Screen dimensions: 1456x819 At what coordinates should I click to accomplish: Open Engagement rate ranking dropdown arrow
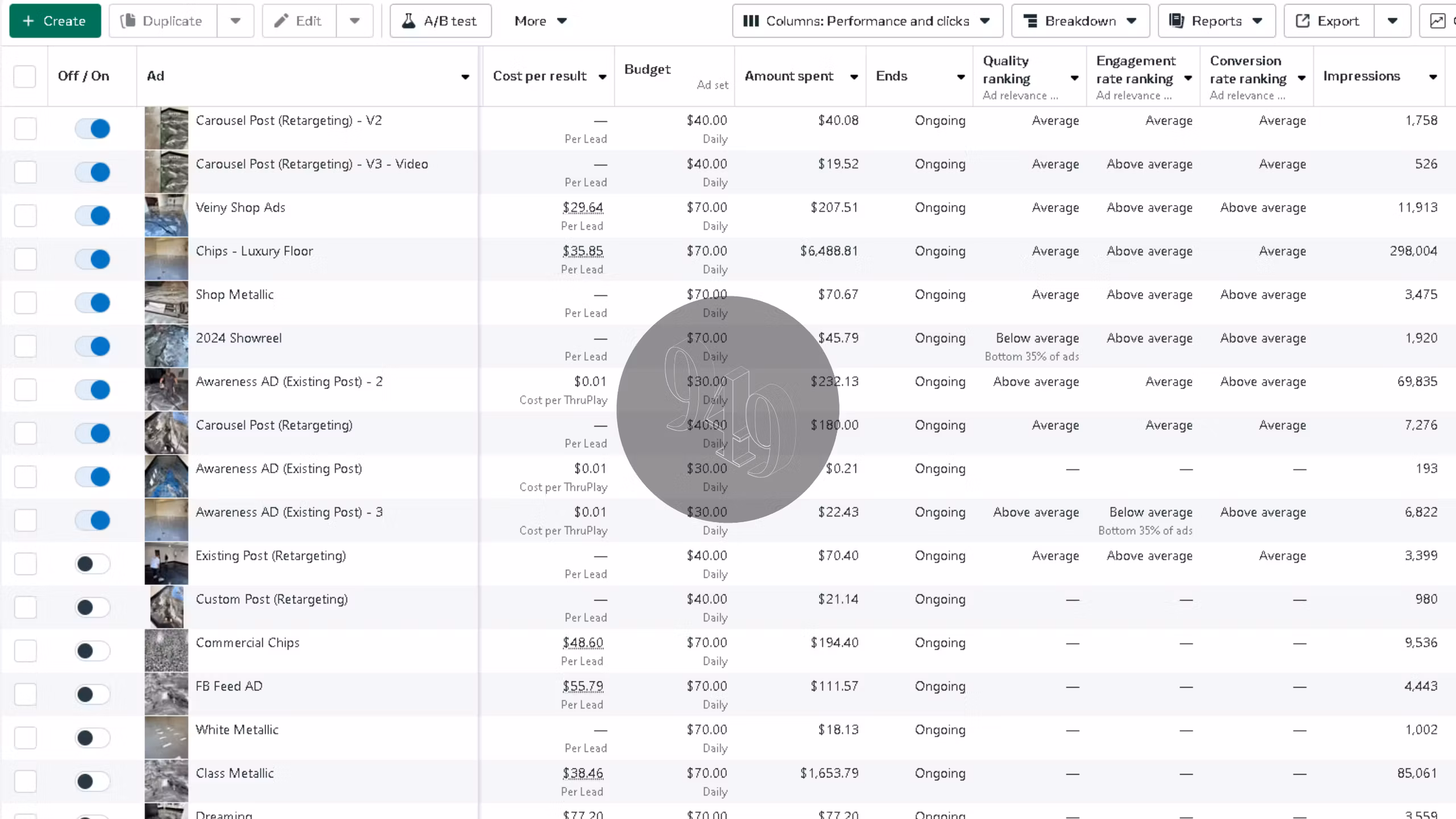tap(1188, 78)
